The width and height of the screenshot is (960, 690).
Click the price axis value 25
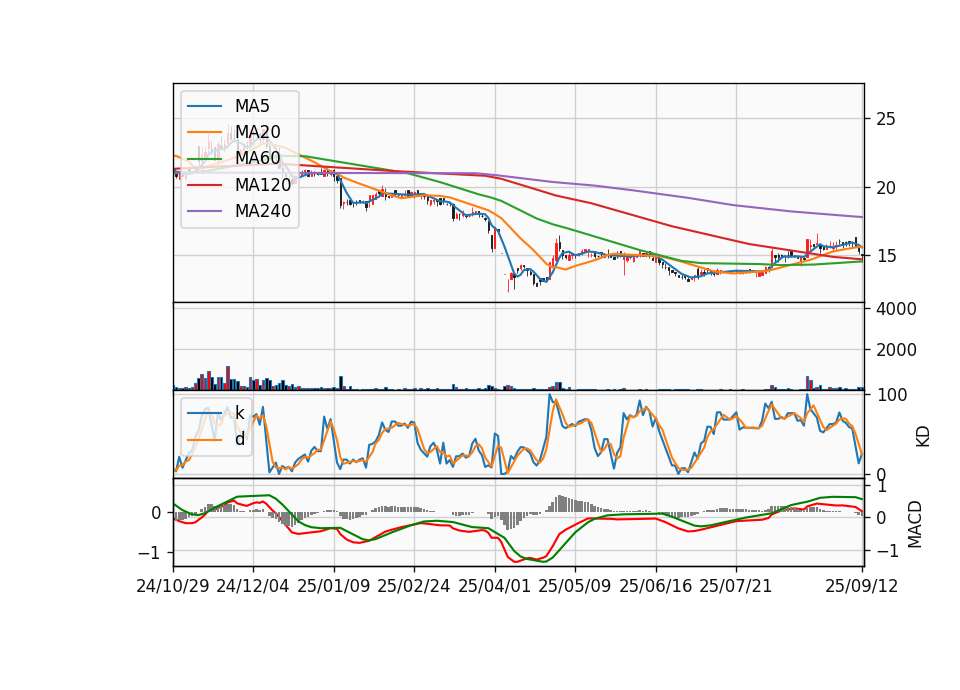[x=886, y=119]
